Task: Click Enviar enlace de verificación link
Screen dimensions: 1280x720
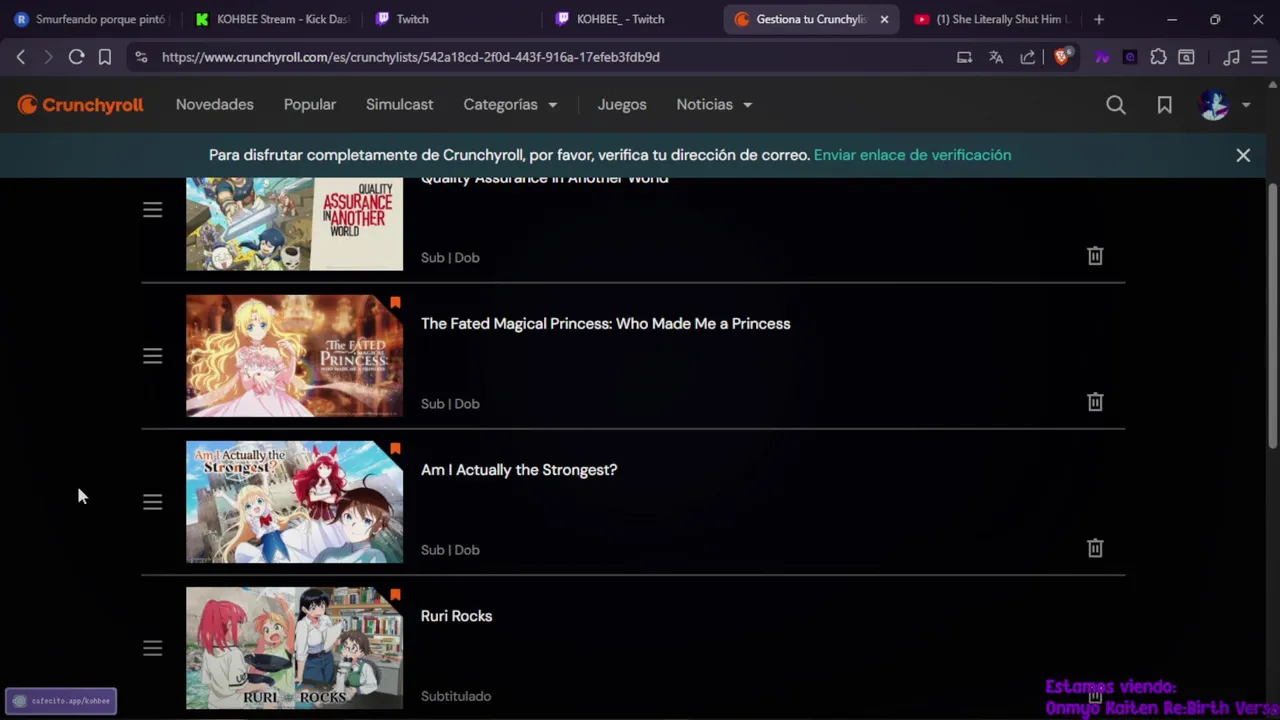Action: tap(912, 155)
